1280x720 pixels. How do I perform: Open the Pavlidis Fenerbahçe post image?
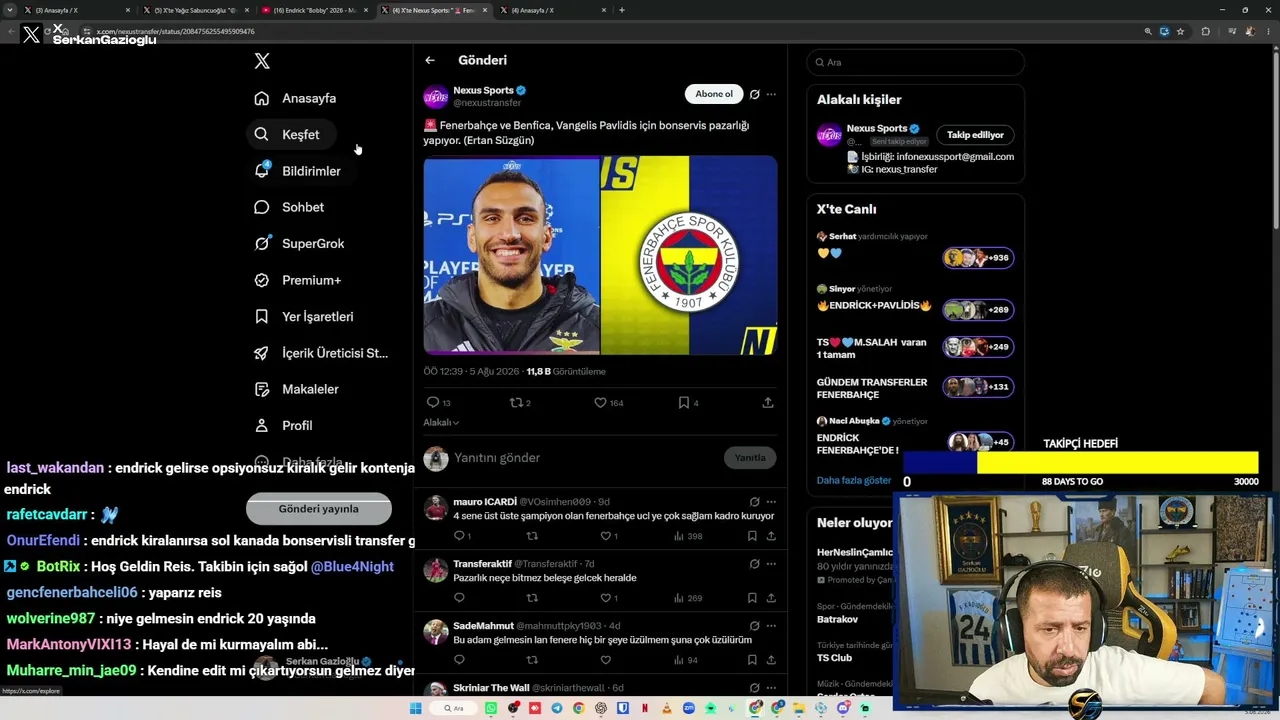pos(600,255)
